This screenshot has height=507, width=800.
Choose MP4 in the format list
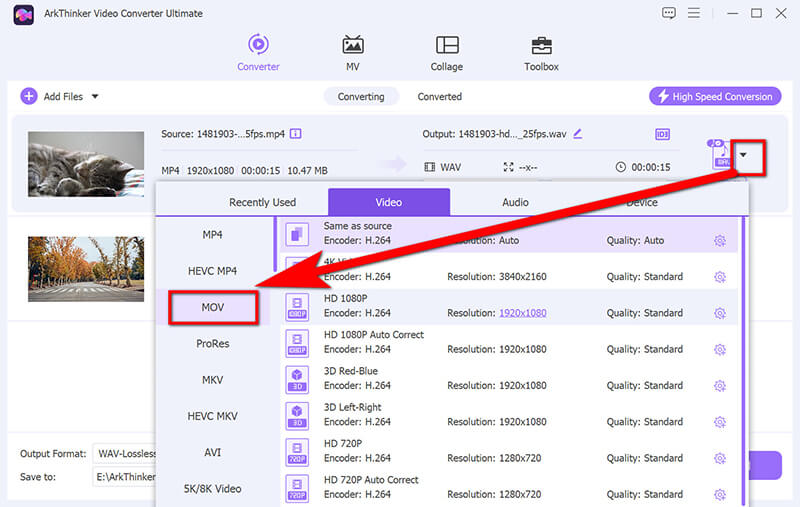[212, 235]
